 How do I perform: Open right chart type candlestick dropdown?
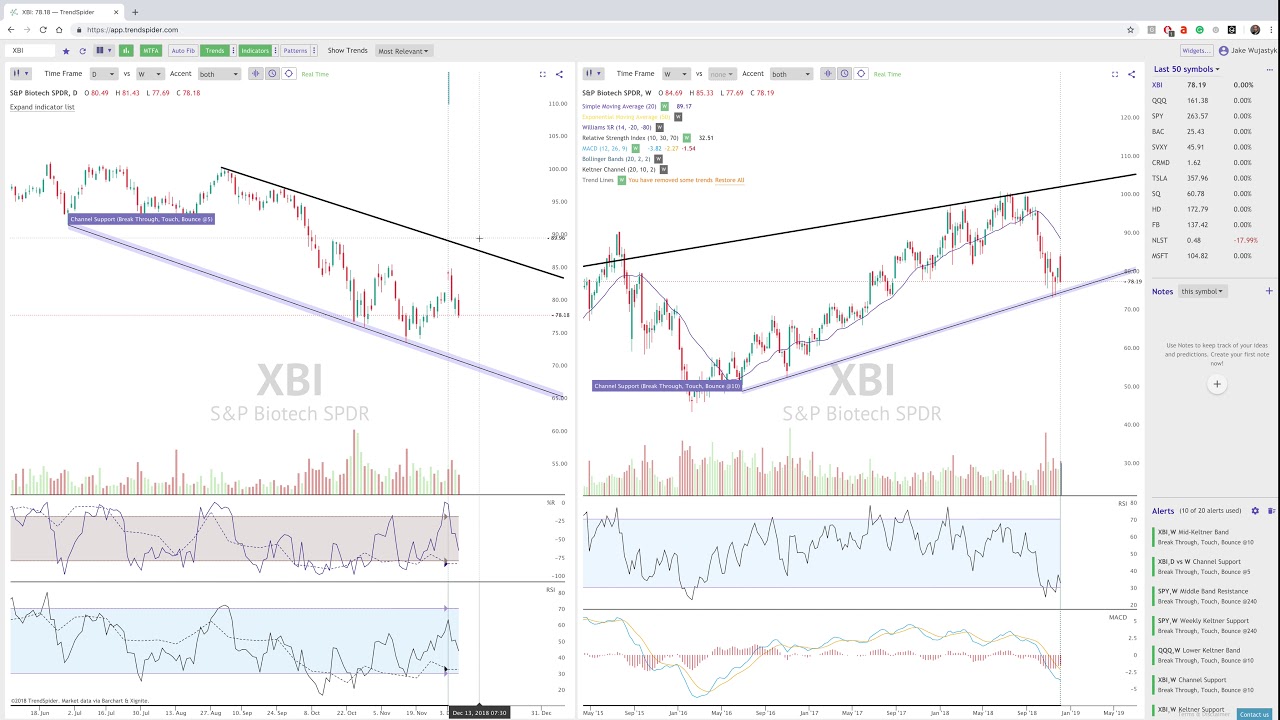(593, 73)
